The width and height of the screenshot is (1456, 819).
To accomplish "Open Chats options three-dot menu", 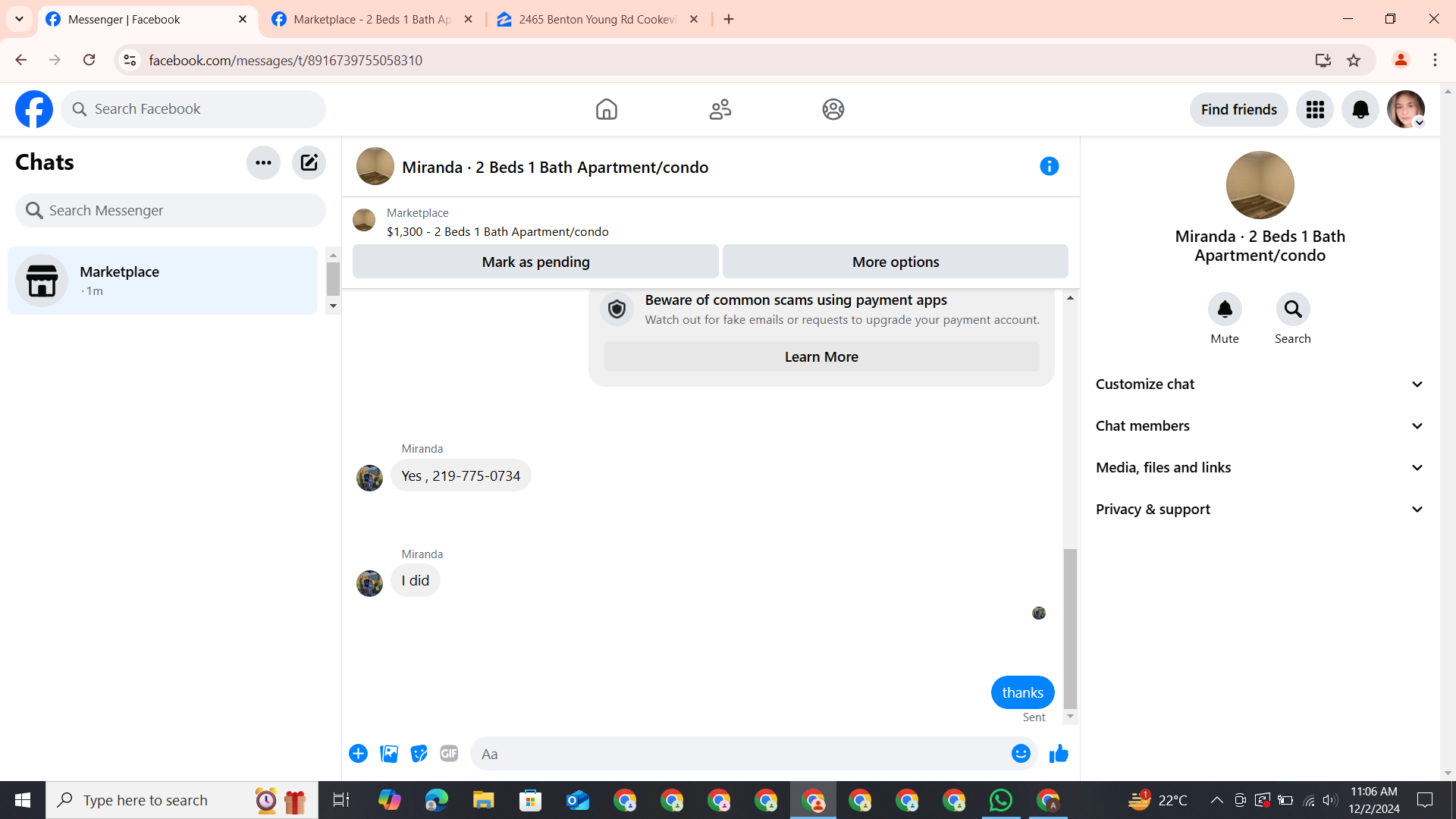I will (263, 162).
